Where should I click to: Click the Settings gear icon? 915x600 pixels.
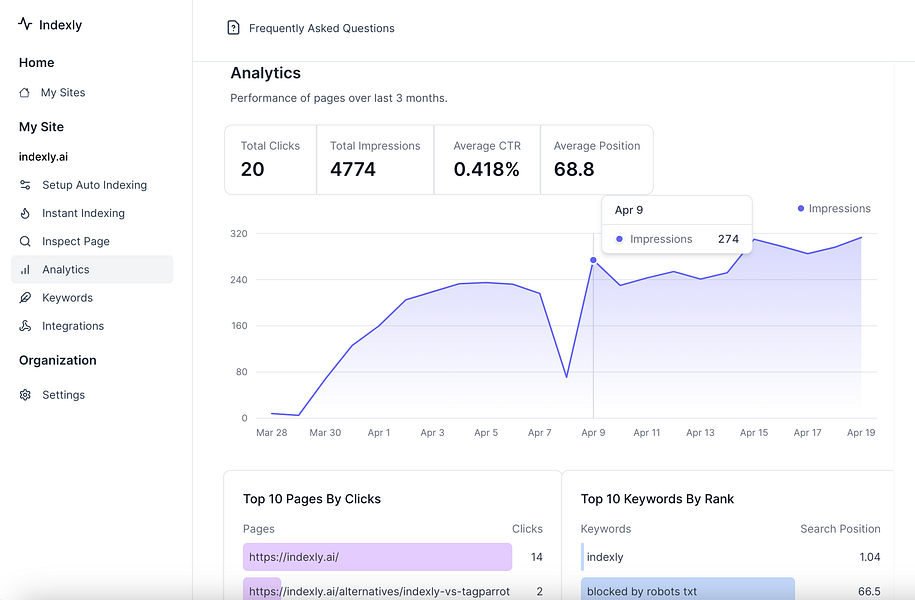click(x=25, y=395)
